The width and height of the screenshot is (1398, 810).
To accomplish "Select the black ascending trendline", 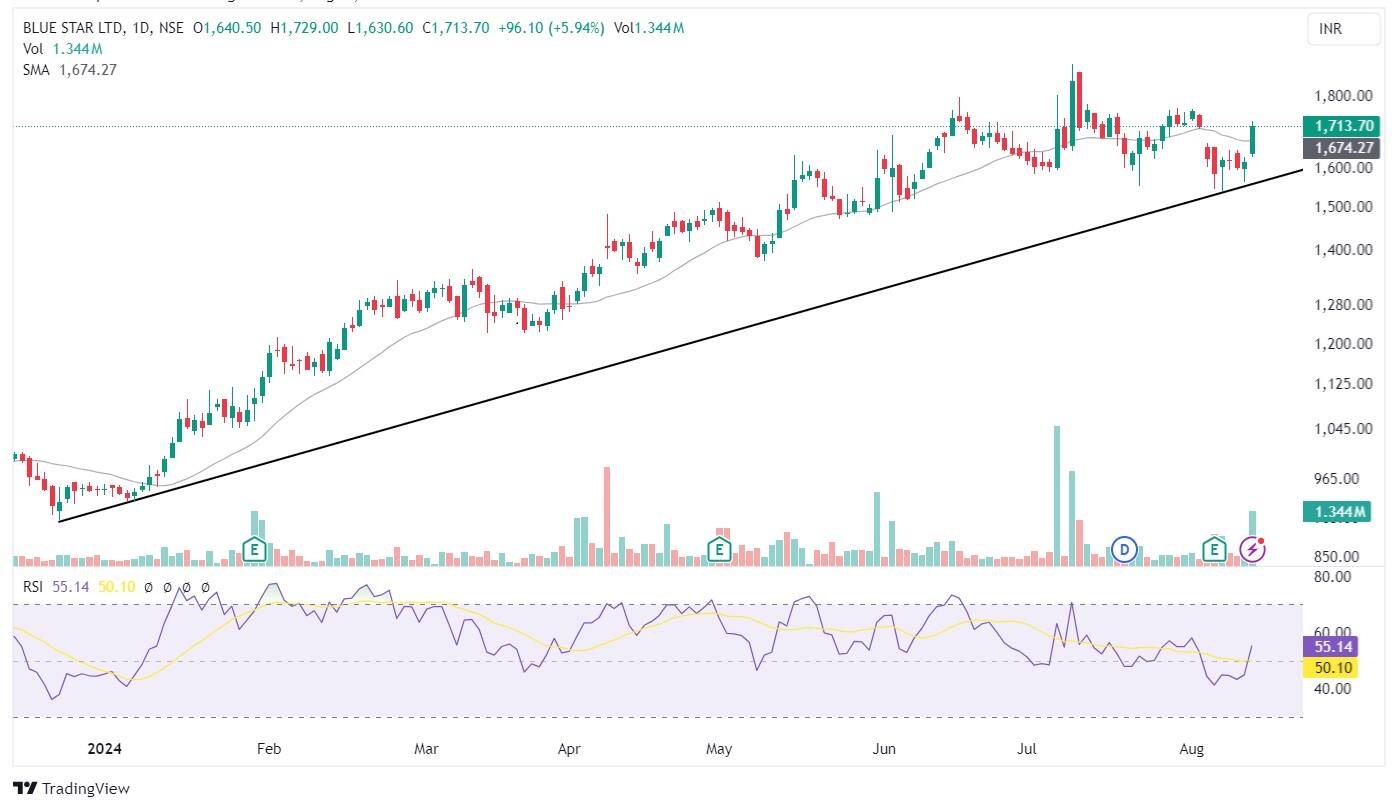I will coord(680,346).
